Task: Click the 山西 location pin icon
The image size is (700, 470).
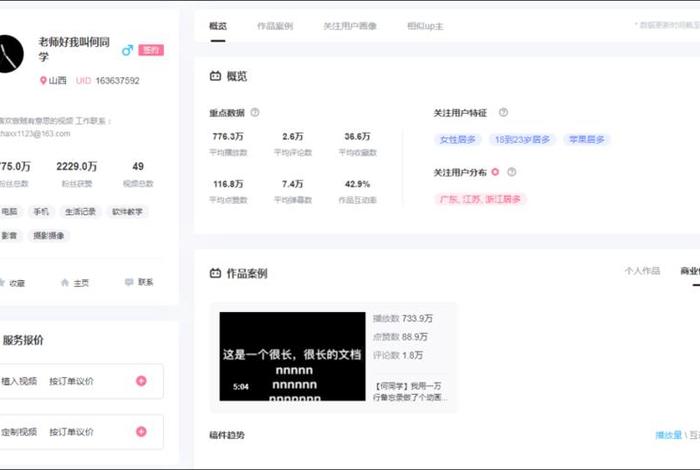Action: pos(43,80)
